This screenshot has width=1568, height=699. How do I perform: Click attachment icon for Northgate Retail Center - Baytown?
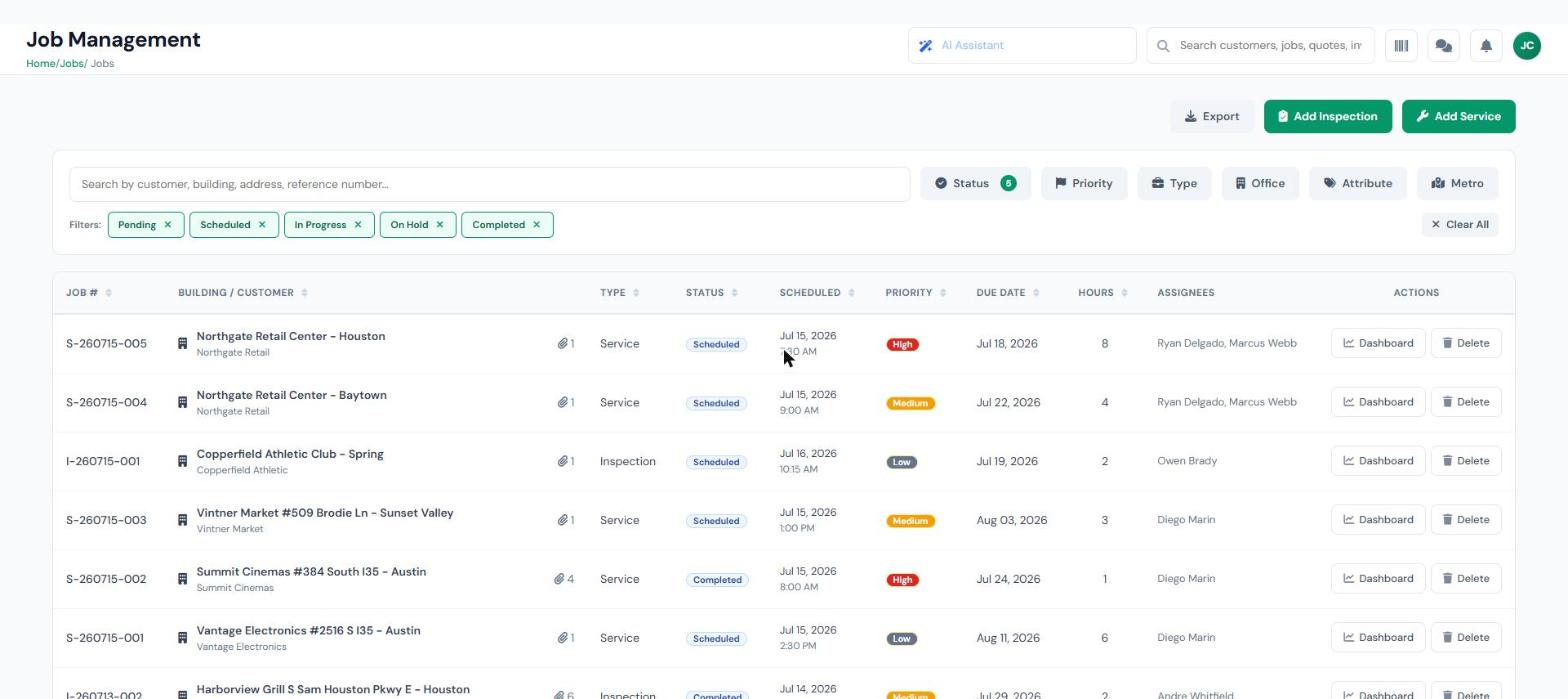tap(563, 403)
